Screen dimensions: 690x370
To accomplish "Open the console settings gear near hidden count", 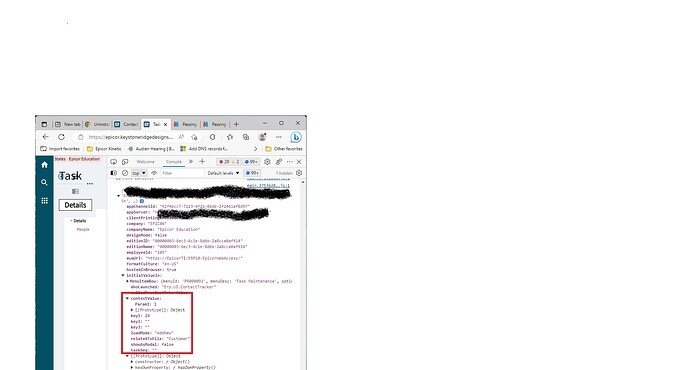I will click(299, 173).
